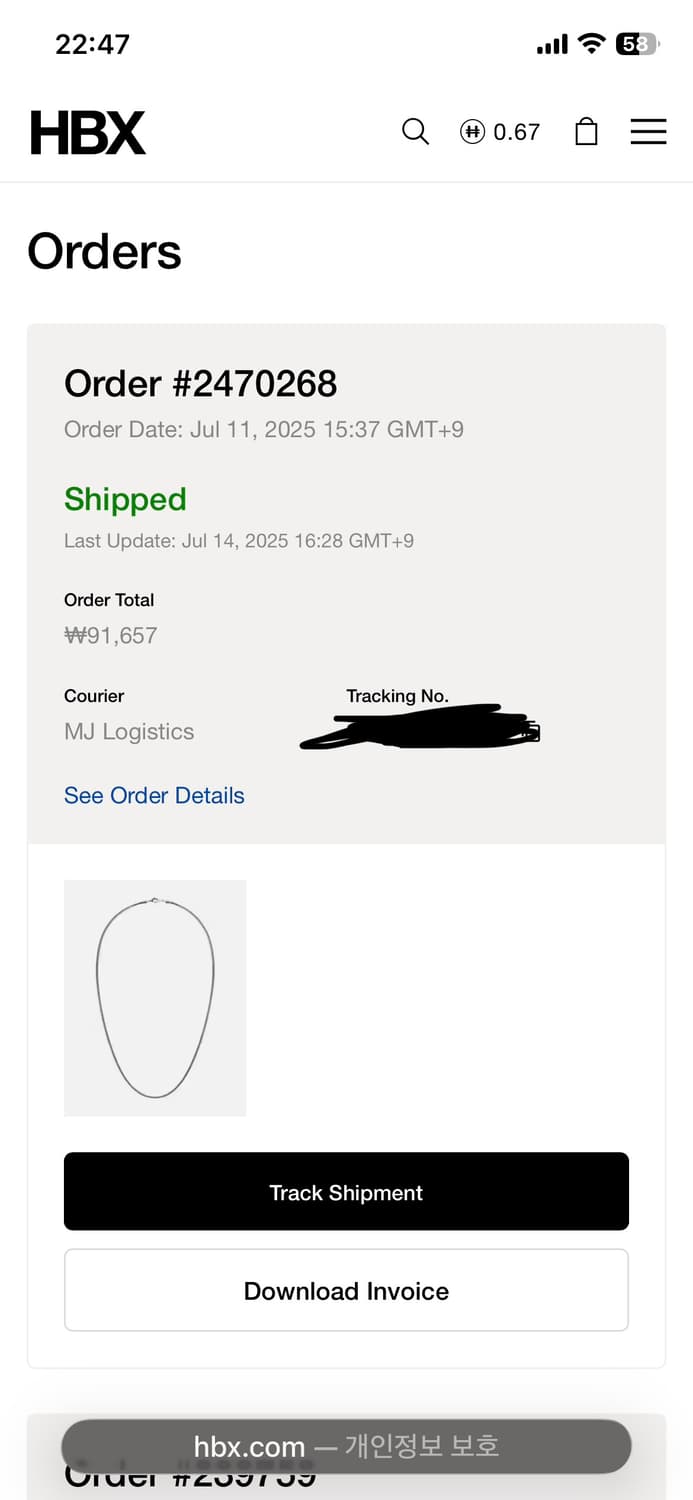
Task: Tap the cellular signal bars icon
Action: 552,45
